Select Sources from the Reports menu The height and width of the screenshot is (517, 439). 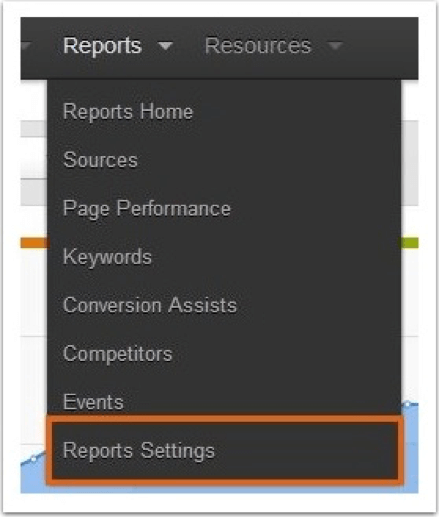click(x=100, y=160)
